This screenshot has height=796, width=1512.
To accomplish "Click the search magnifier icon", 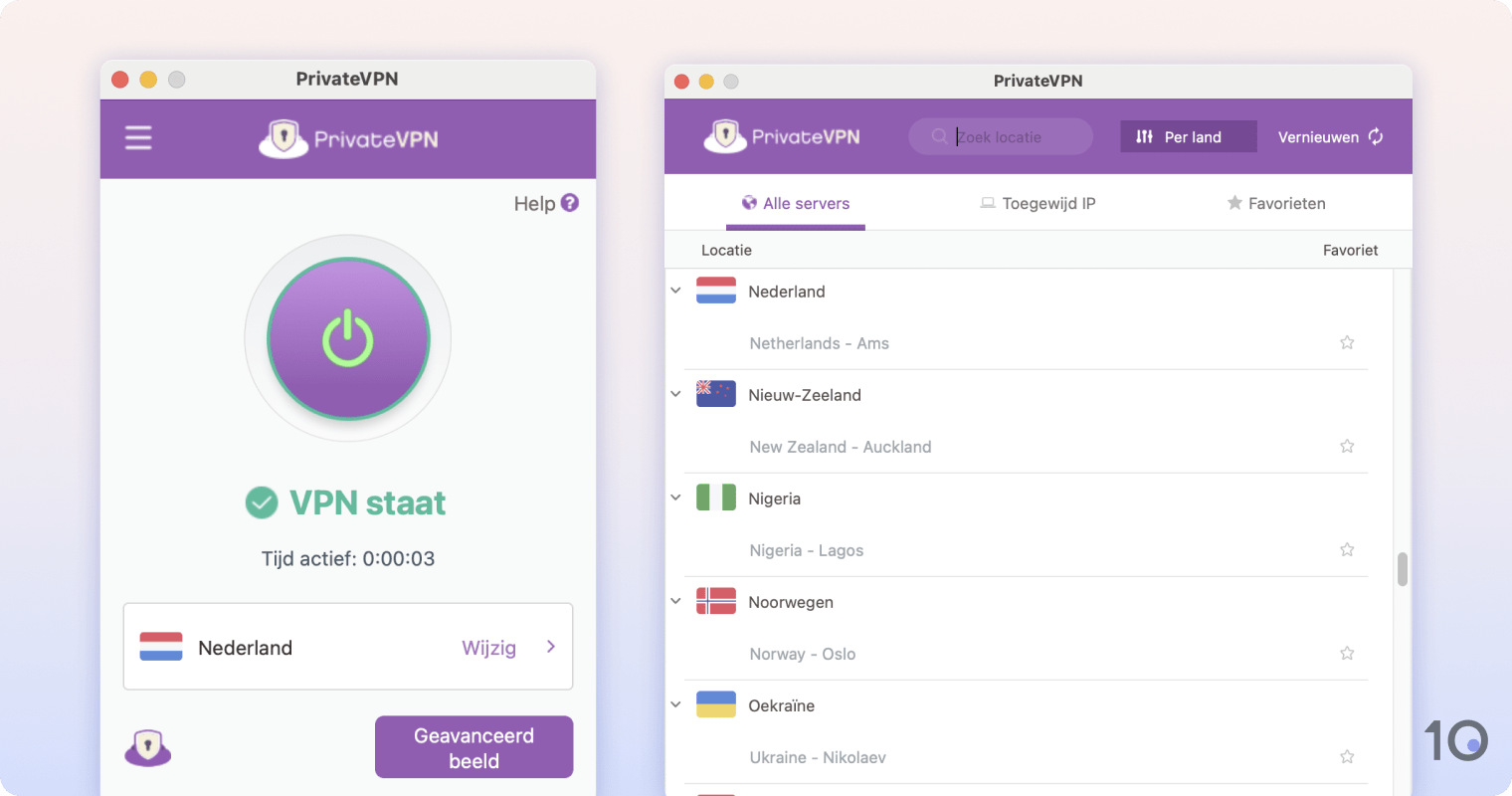I will [939, 136].
